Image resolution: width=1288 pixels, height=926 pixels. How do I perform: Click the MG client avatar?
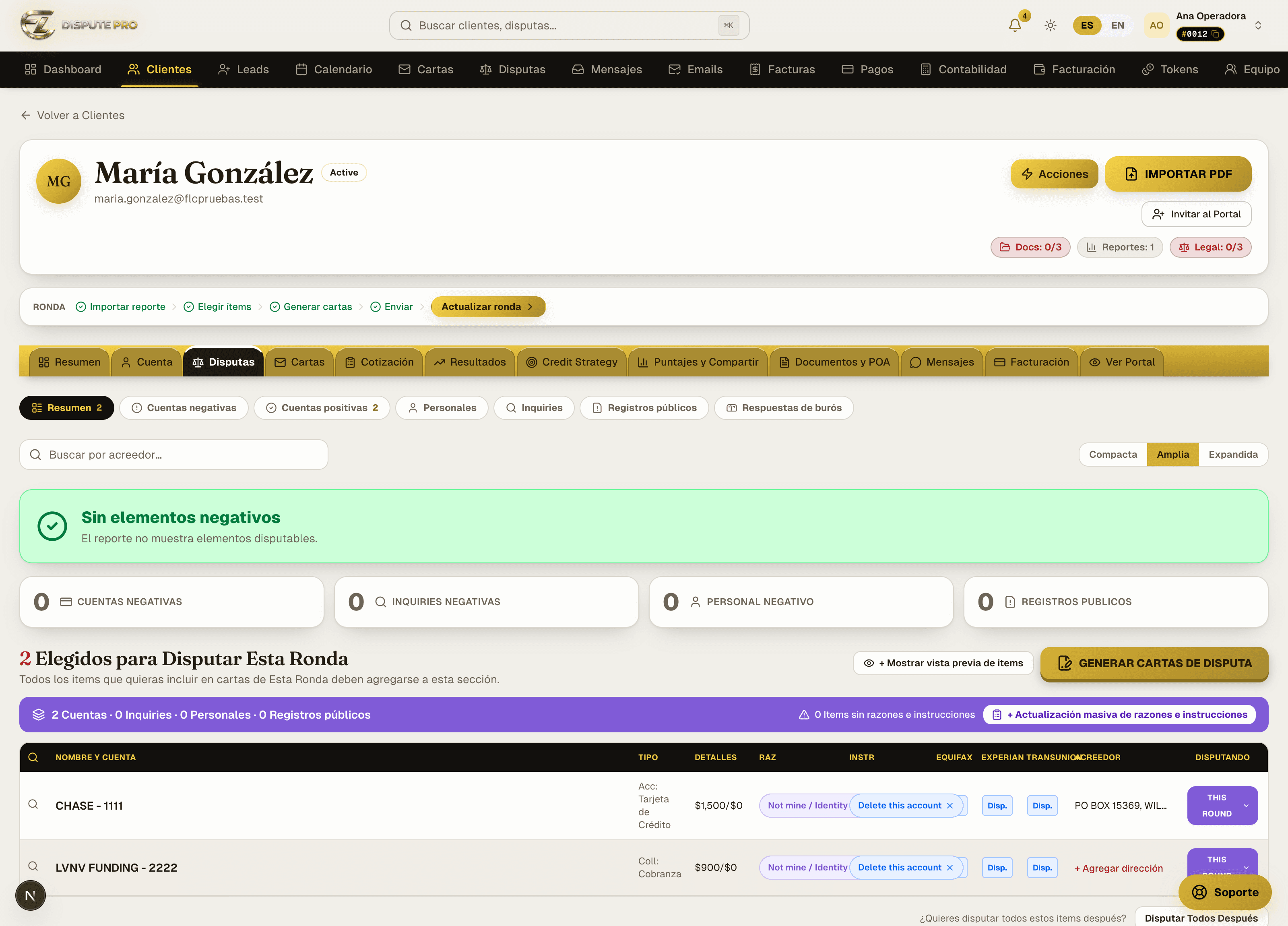58,181
